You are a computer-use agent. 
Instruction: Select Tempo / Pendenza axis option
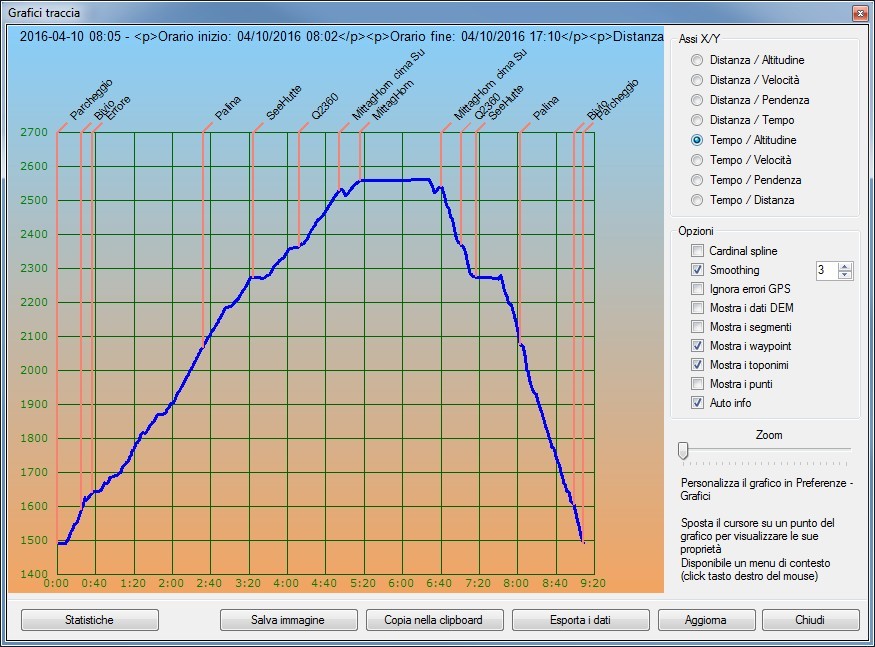(x=697, y=180)
